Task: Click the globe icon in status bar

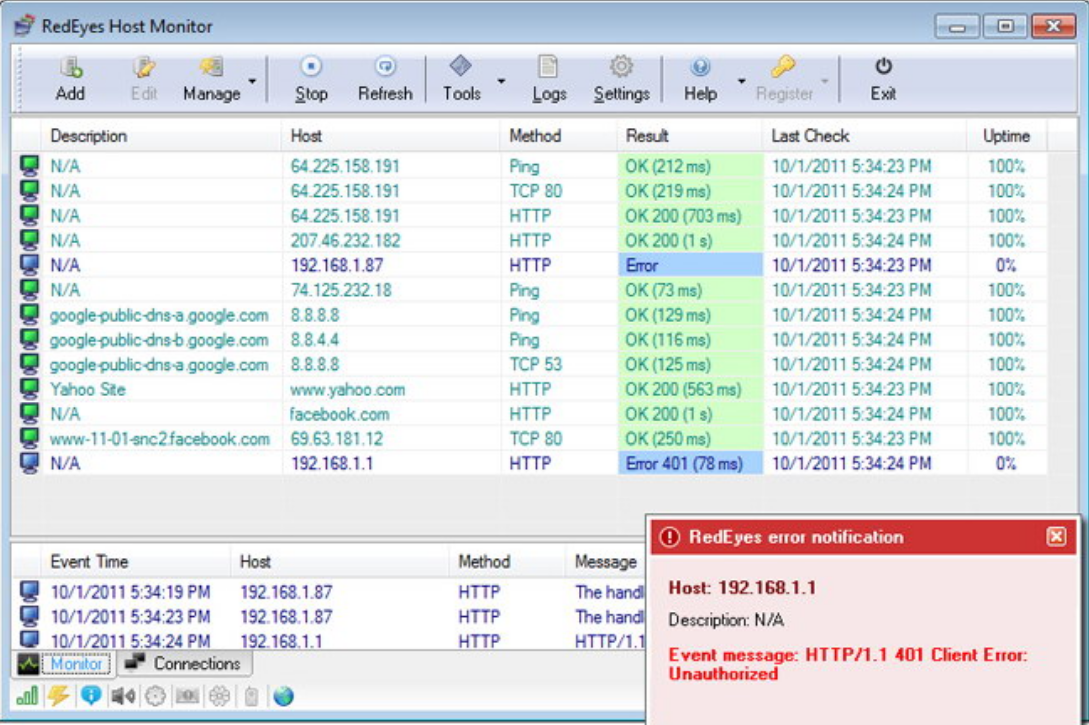Action: point(283,696)
